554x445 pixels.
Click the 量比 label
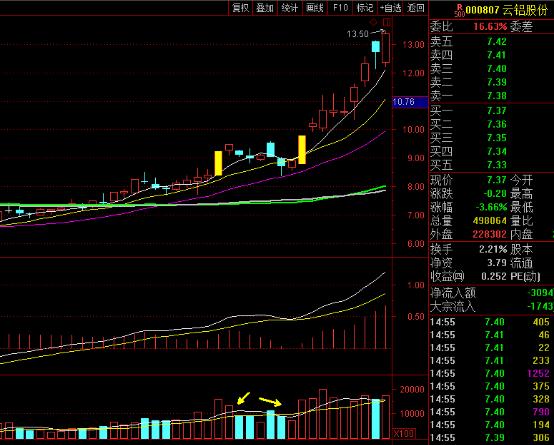point(521,221)
